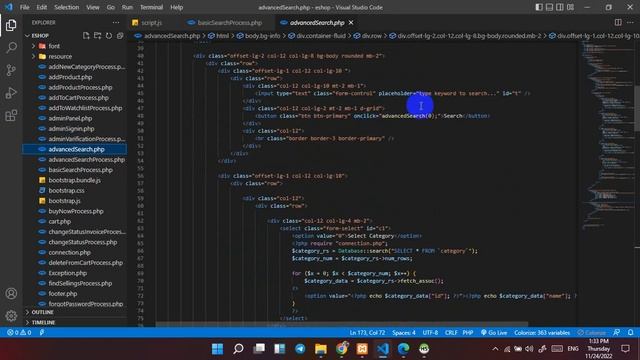Open notifications bell in status bar
This screenshot has height=360, width=640.
click(631, 333)
